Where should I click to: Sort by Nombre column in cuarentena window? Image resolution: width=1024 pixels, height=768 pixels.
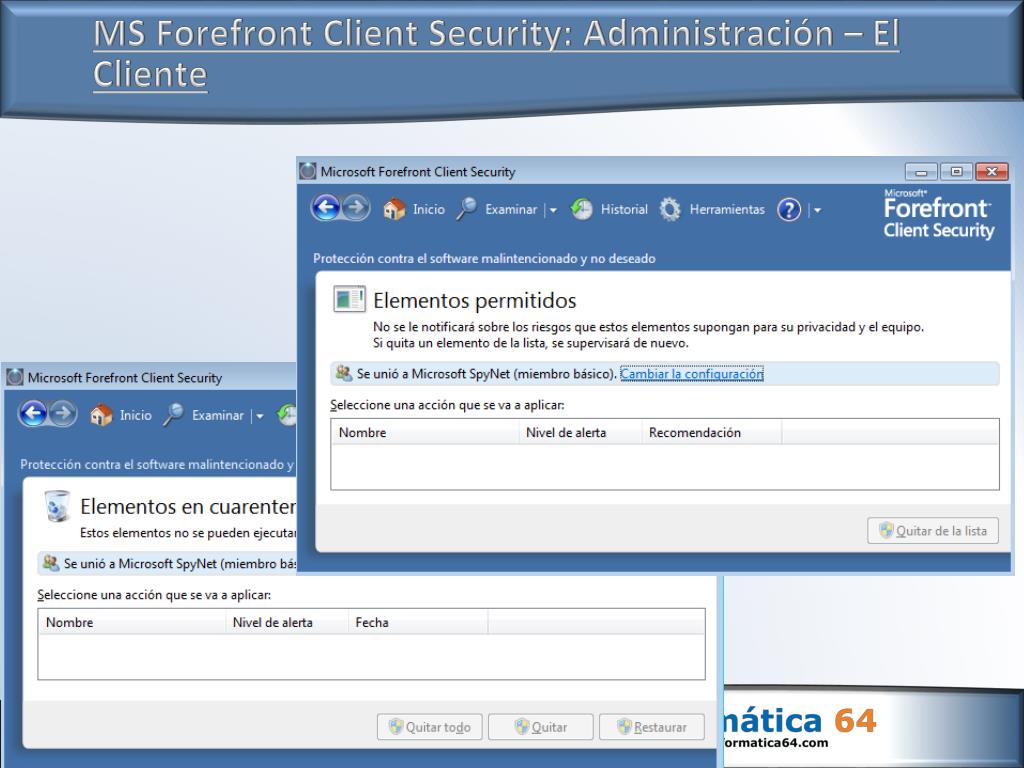click(132, 622)
